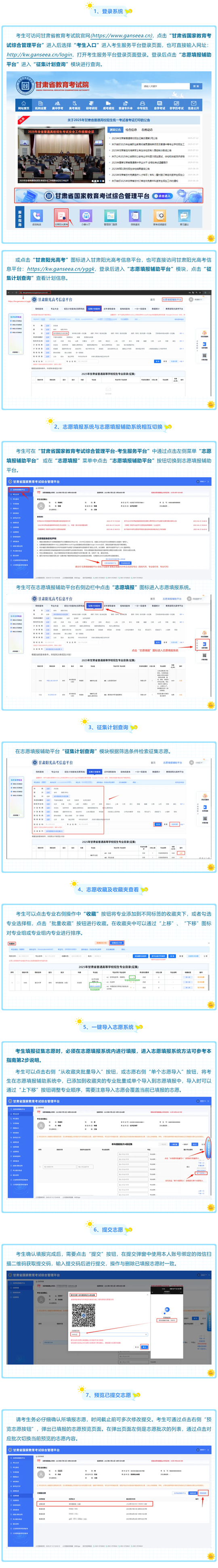Image resolution: width=218 pixels, height=1568 pixels.
Task: Select the green service icon in 服务指南 row
Action: click(x=111, y=216)
